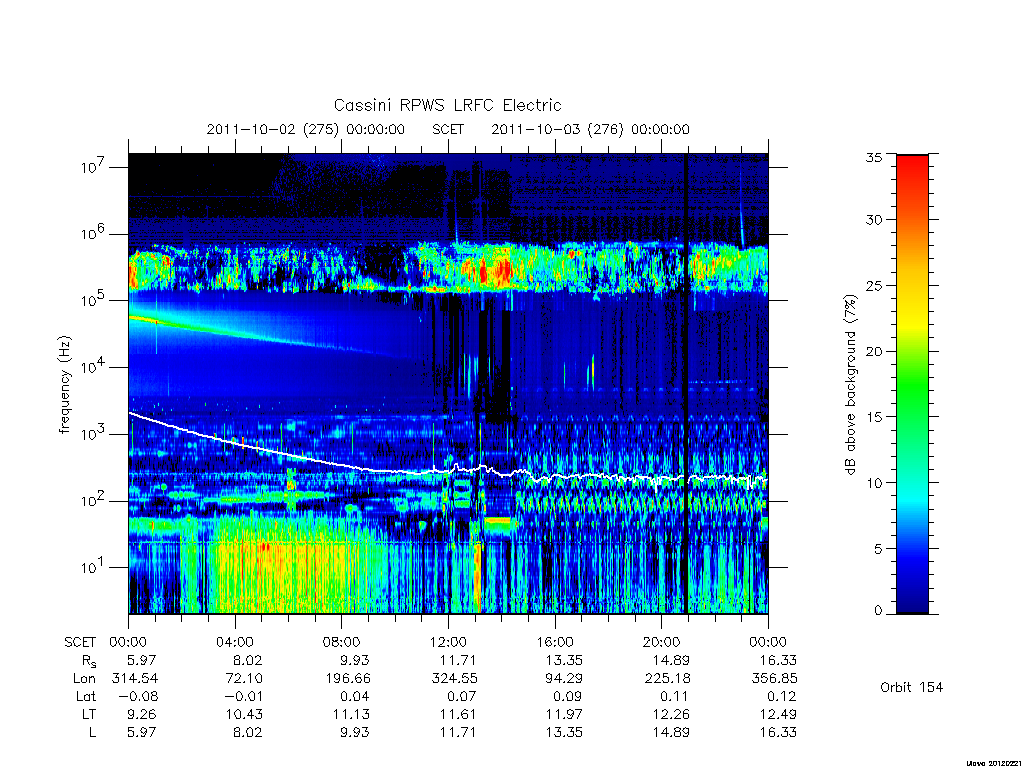Click the SCET time label '16:00'
1024x768 pixels.
[x=555, y=642]
